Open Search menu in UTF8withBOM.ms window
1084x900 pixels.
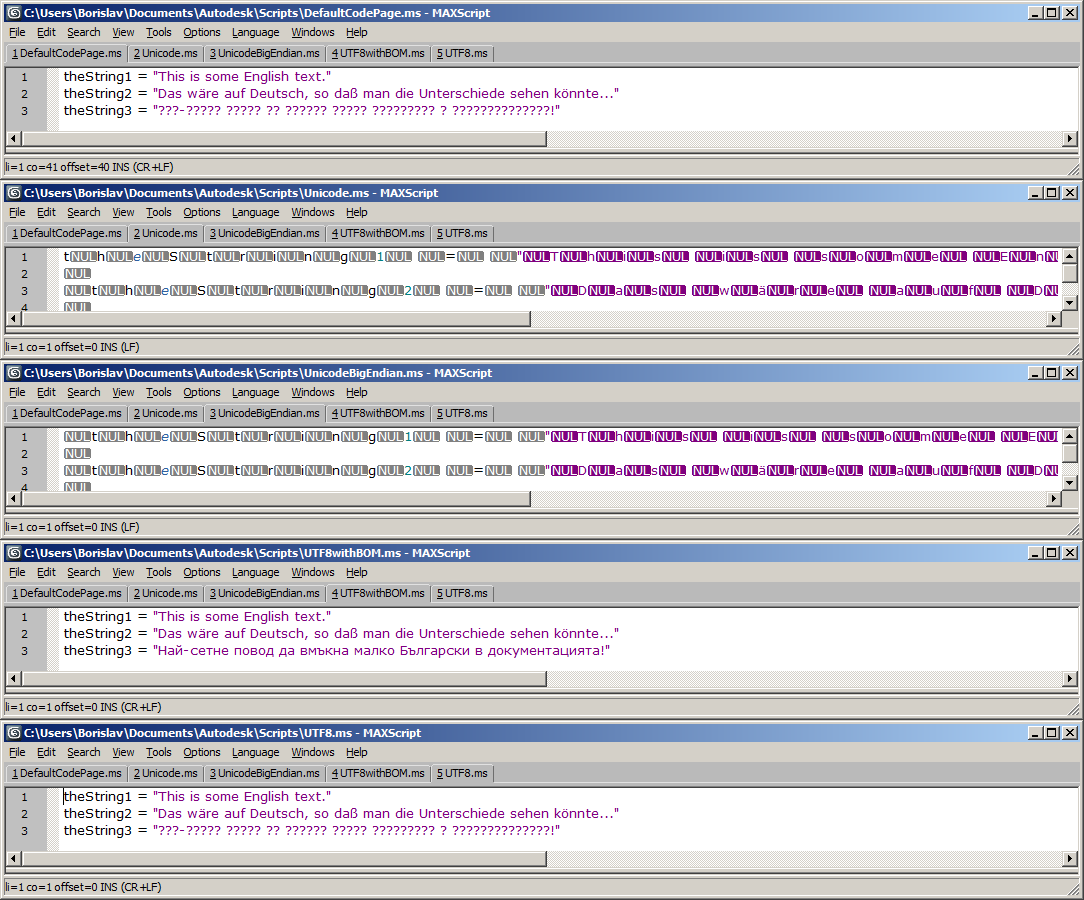point(84,572)
